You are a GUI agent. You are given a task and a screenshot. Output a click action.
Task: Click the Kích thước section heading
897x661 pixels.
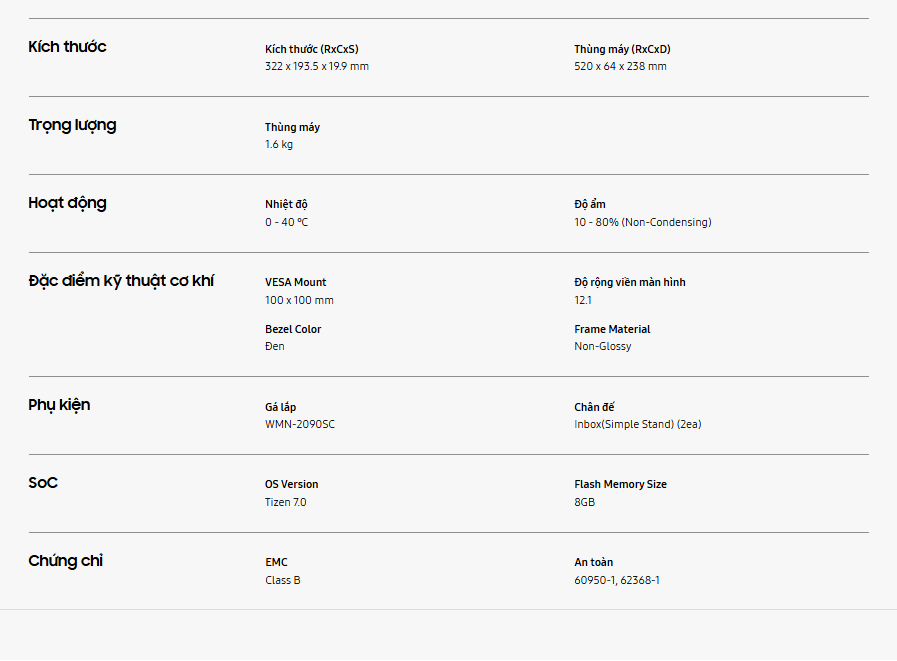67,47
